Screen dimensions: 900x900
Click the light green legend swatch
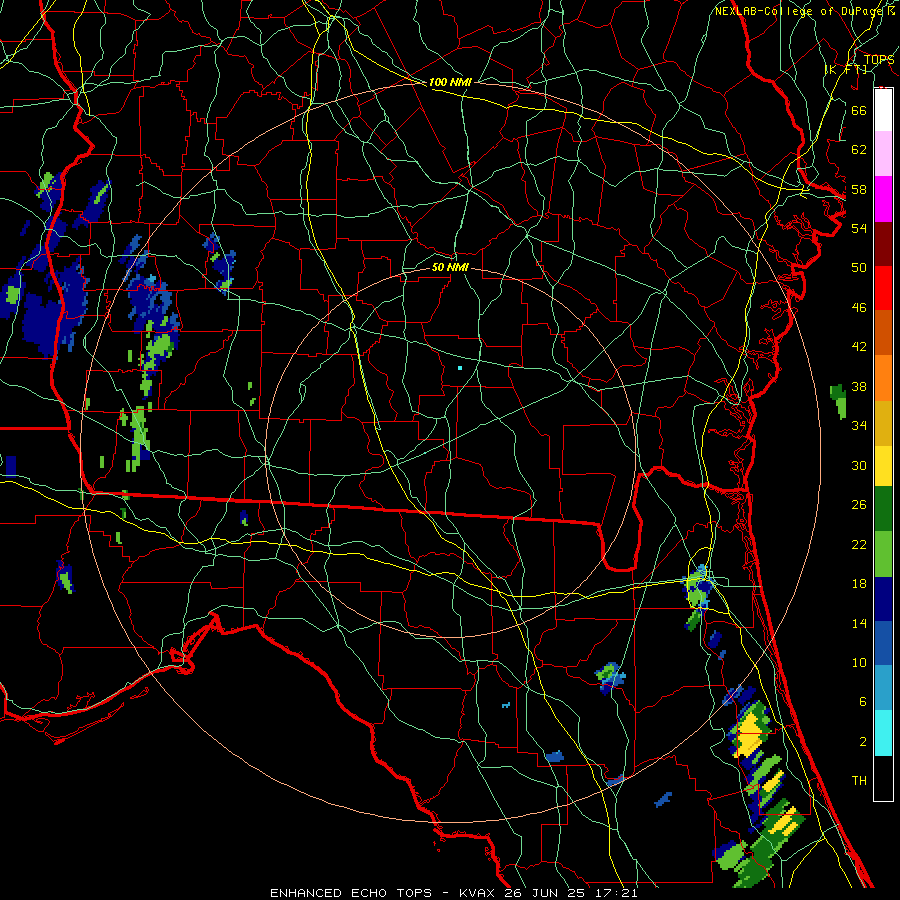pos(883,554)
